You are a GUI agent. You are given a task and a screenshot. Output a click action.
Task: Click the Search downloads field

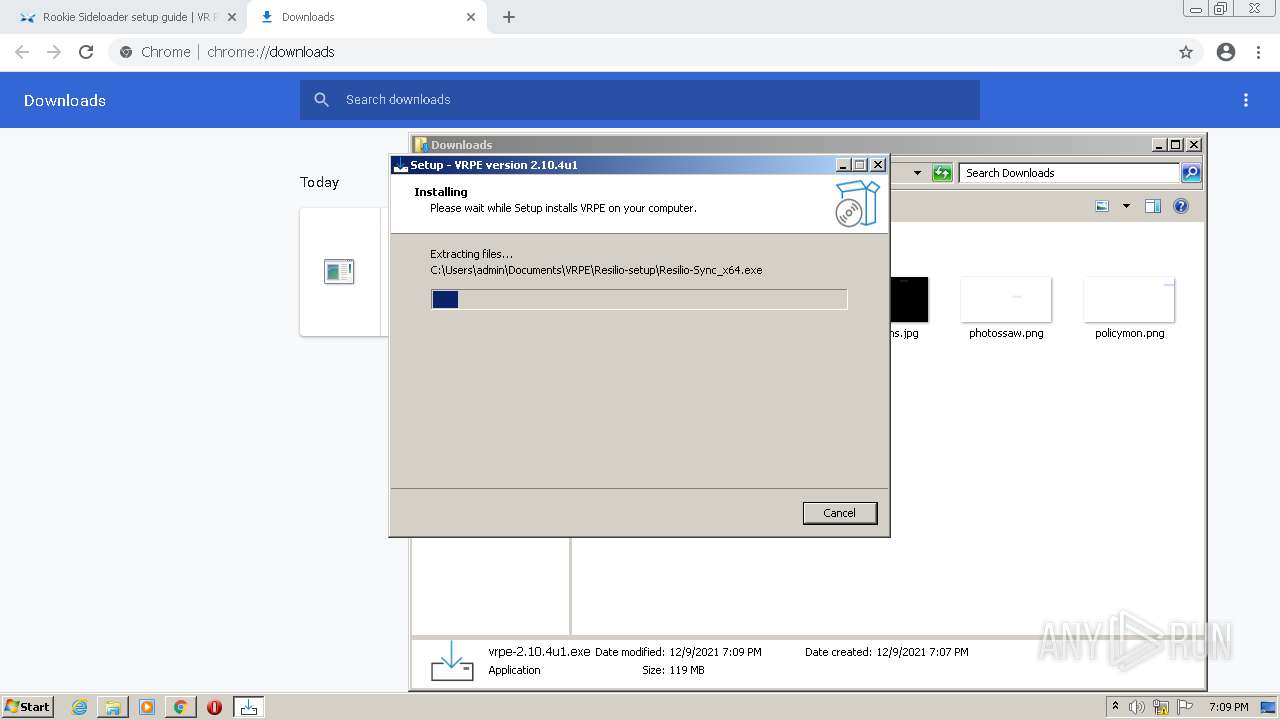pos(640,100)
